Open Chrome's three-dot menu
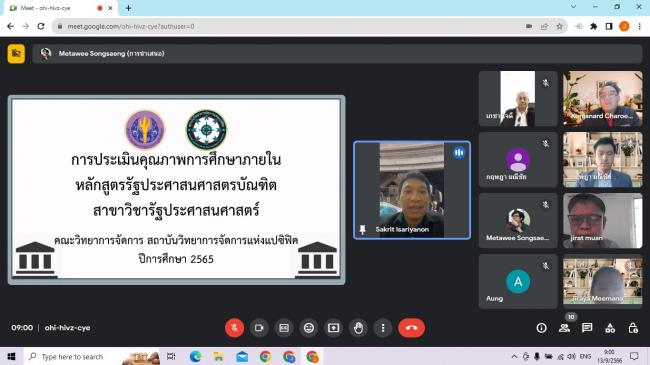 pos(640,26)
